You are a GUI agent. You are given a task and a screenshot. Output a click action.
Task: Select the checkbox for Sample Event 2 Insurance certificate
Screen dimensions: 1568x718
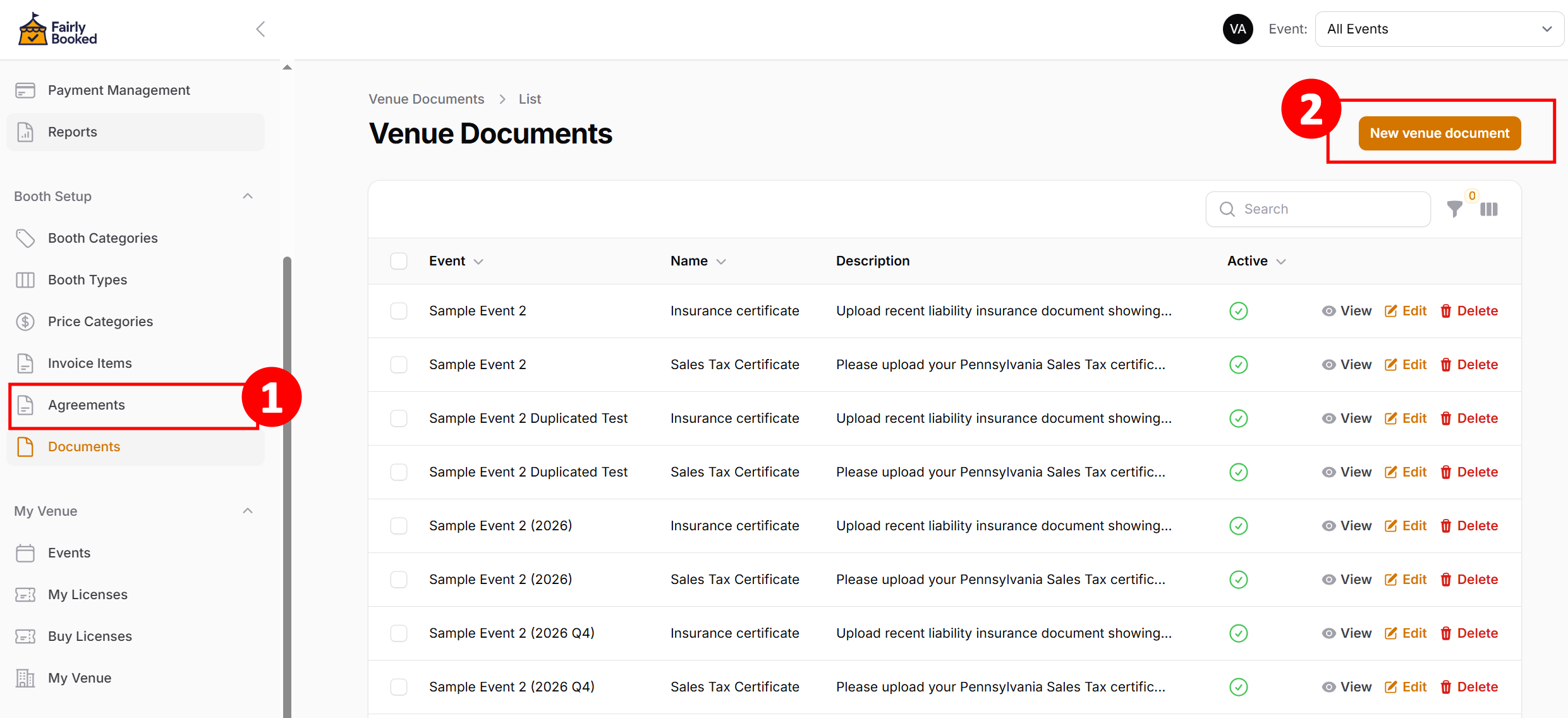pyautogui.click(x=399, y=311)
